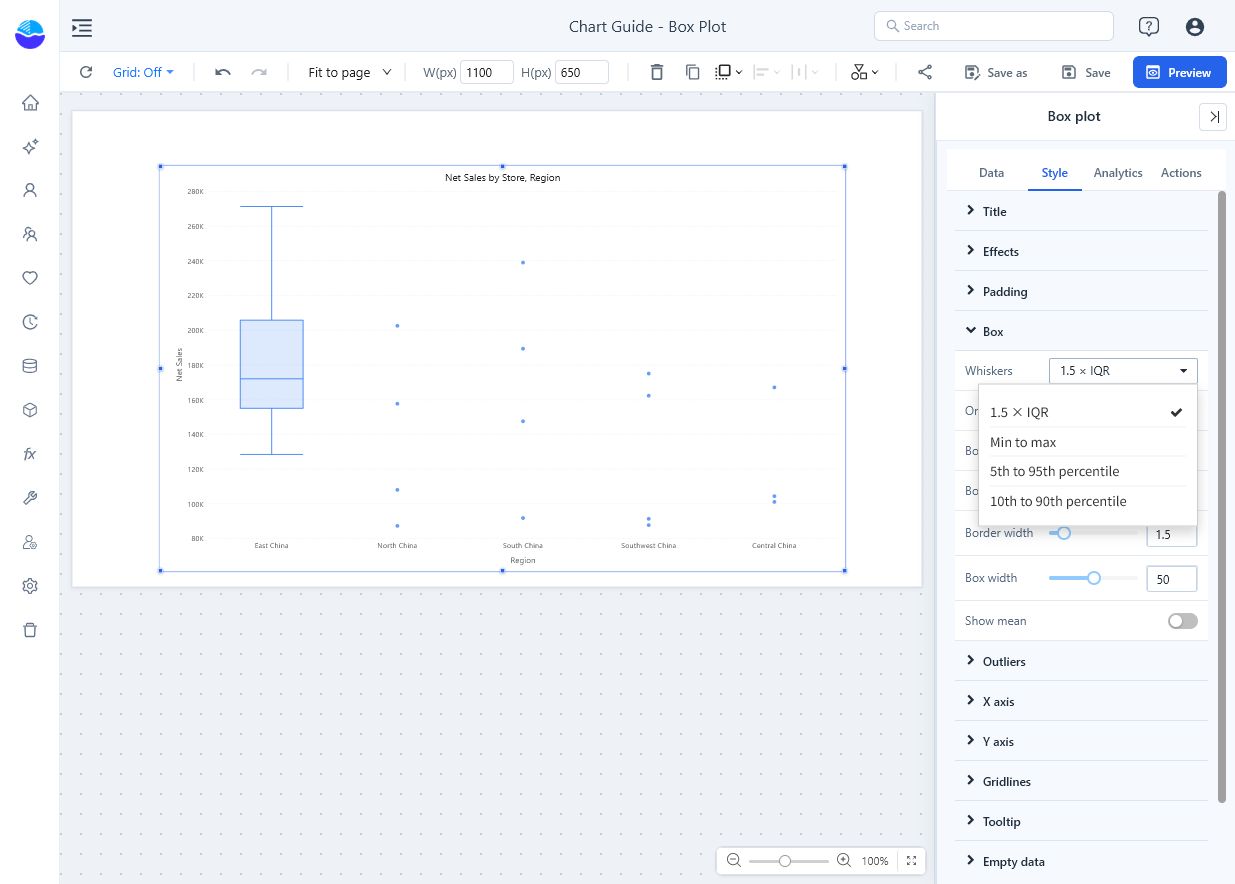Screen dimensions: 1235x884
Task: Switch to the Data tab
Action: point(991,173)
